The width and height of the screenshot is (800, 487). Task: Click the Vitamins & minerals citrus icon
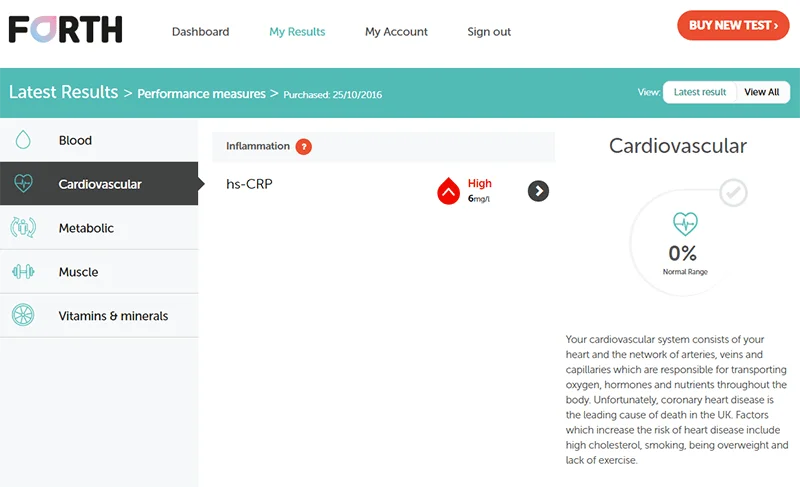[22, 316]
